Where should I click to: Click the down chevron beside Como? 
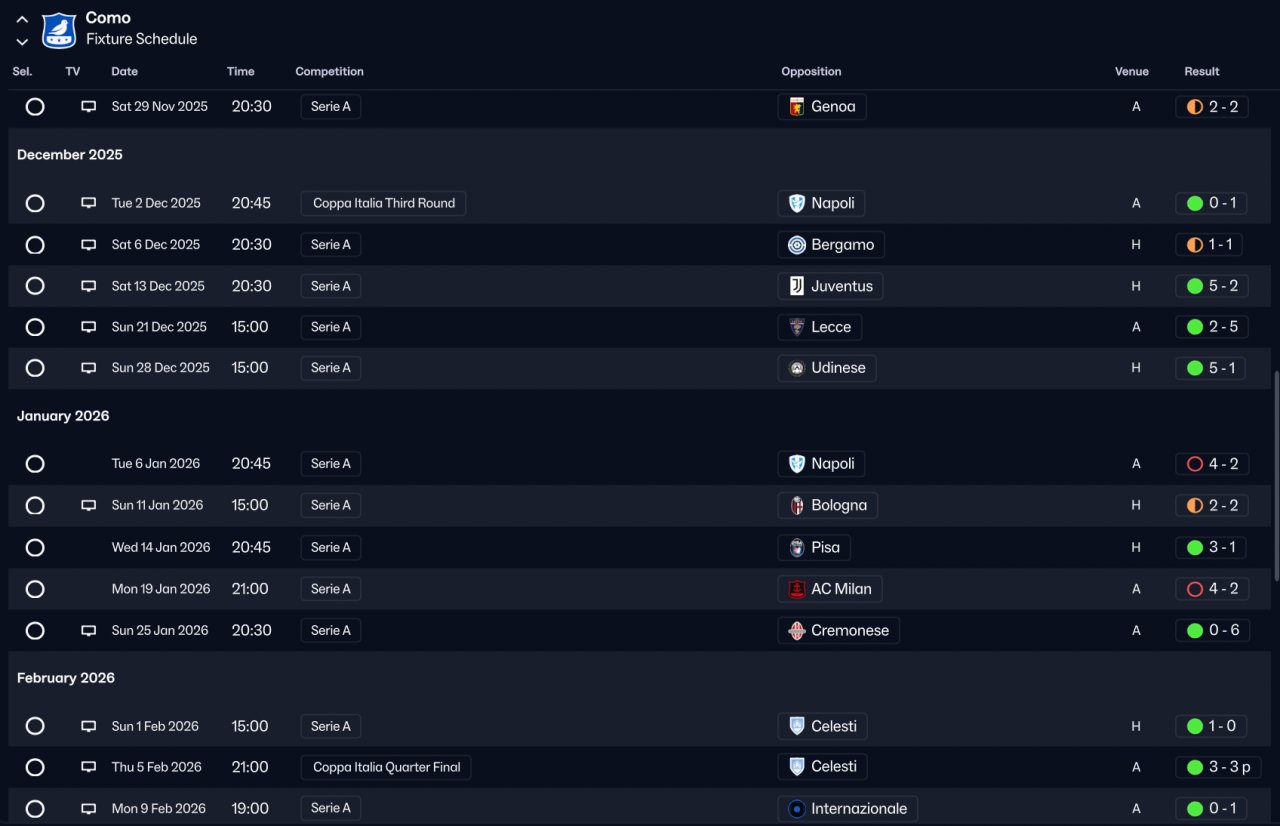(22, 41)
